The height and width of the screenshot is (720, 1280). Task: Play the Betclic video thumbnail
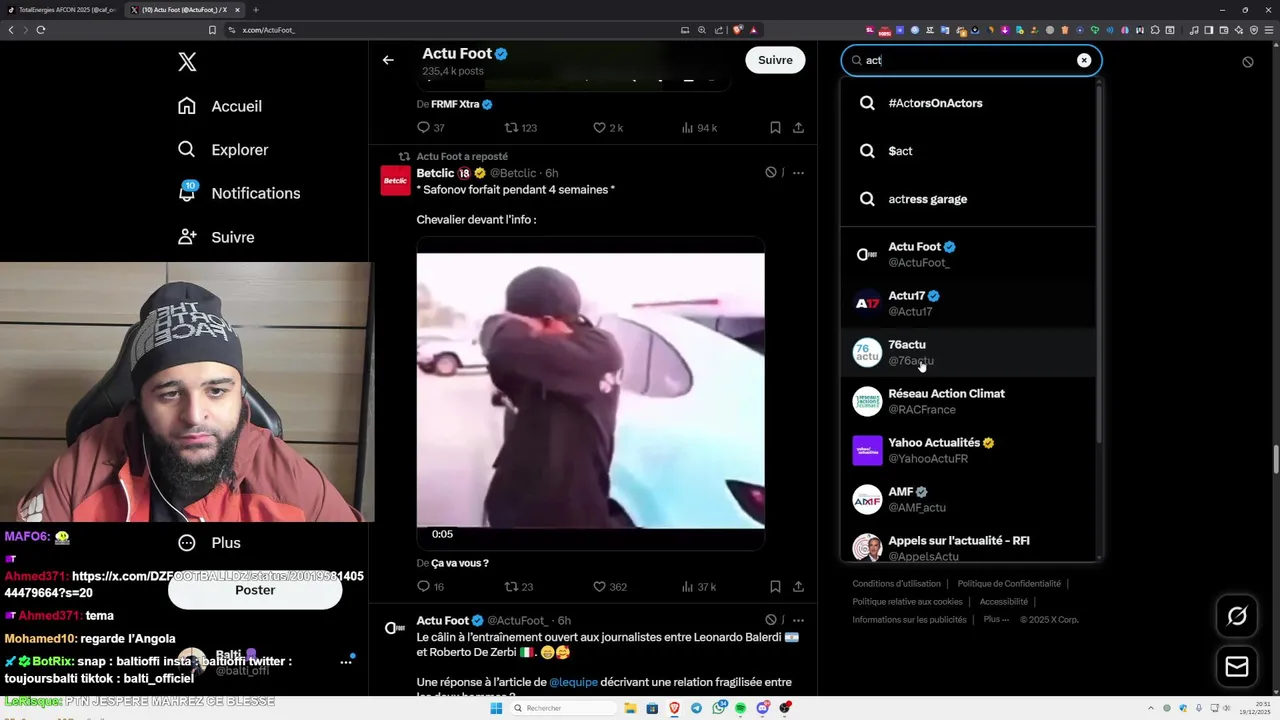coord(590,393)
